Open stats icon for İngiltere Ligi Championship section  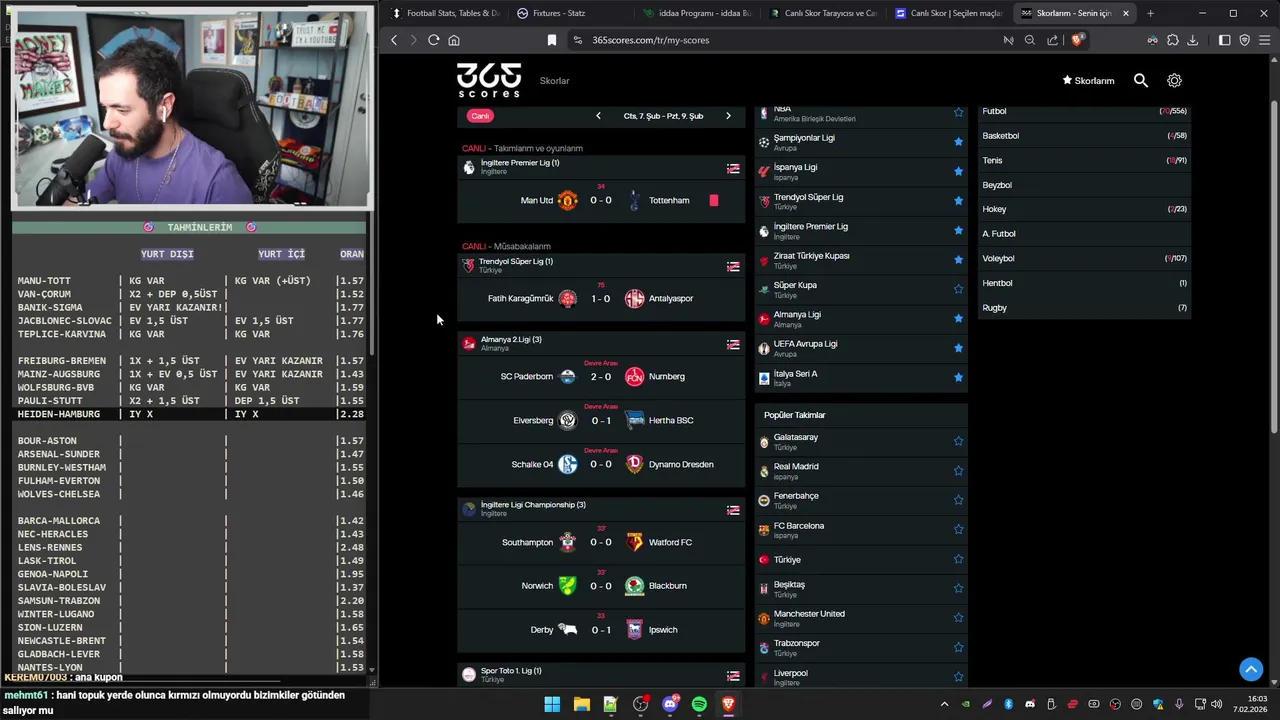[733, 510]
